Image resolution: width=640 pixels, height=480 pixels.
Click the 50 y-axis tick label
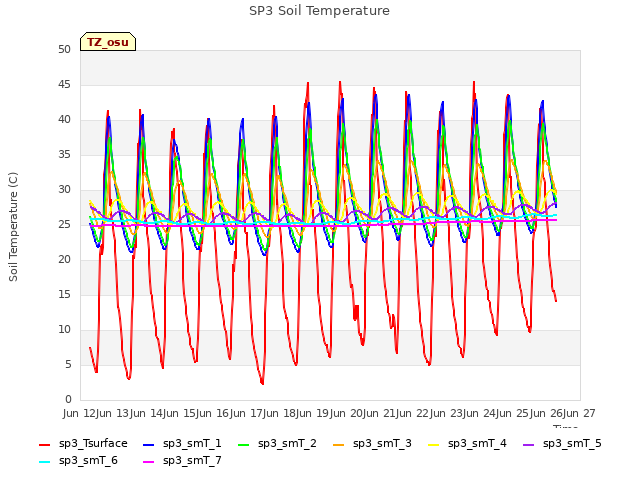click(64, 50)
